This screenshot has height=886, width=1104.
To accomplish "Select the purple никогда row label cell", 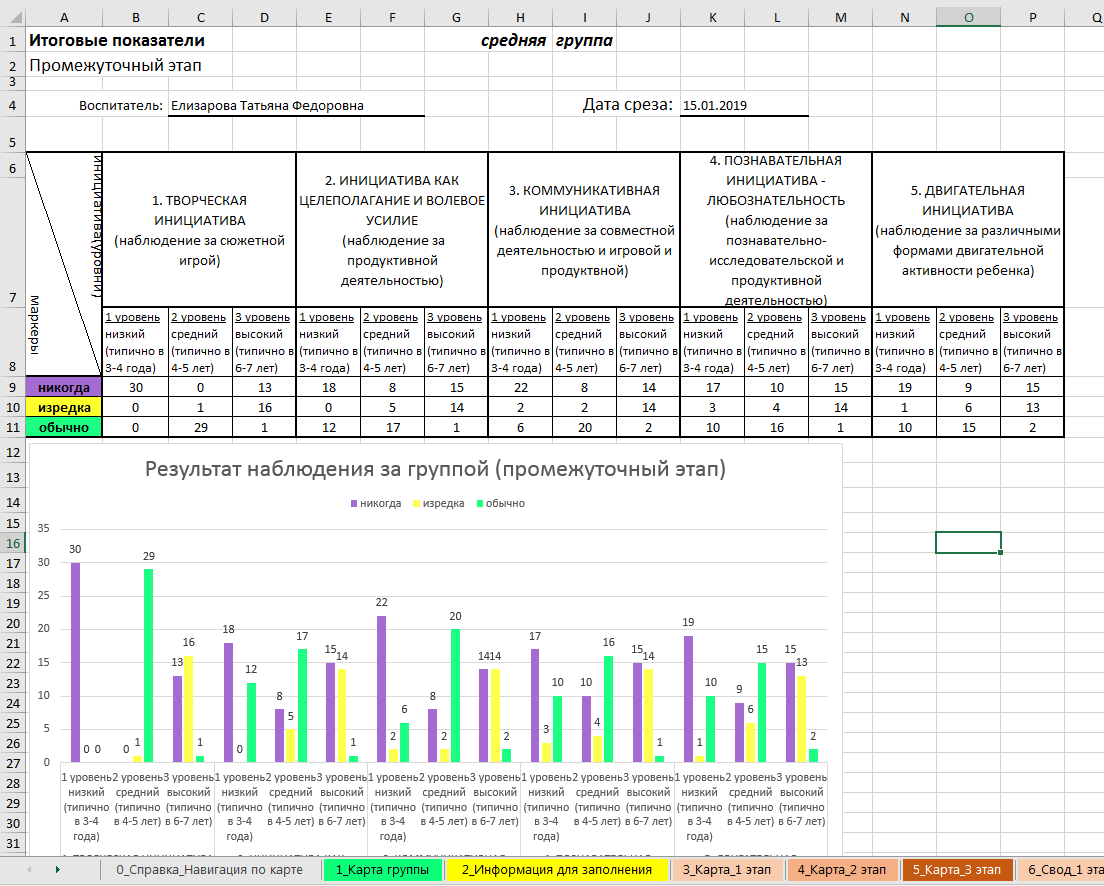I will pyautogui.click(x=64, y=387).
